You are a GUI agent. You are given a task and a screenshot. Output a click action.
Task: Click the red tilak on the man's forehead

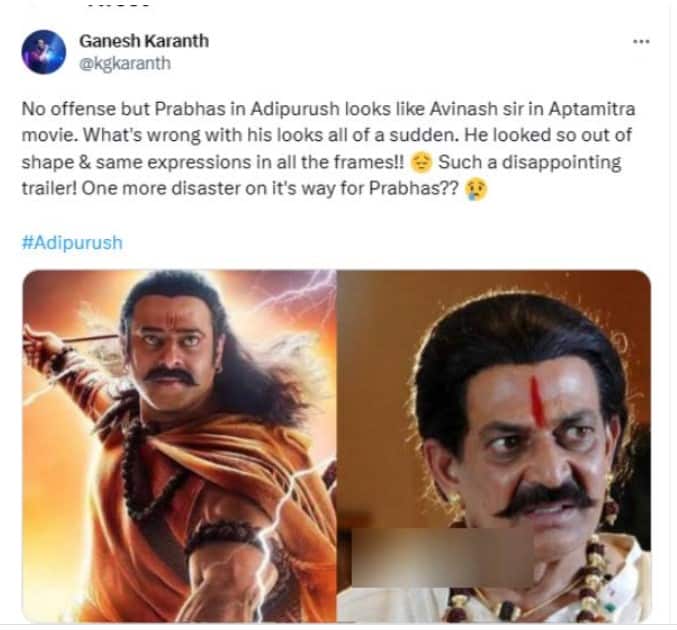click(x=536, y=400)
